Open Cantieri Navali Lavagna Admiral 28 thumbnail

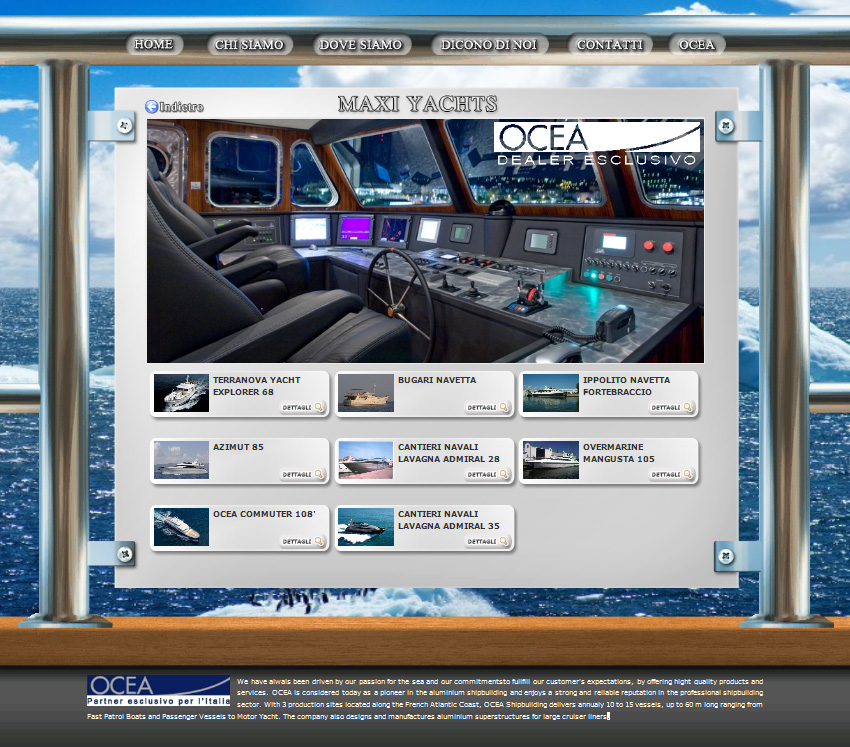tap(366, 460)
